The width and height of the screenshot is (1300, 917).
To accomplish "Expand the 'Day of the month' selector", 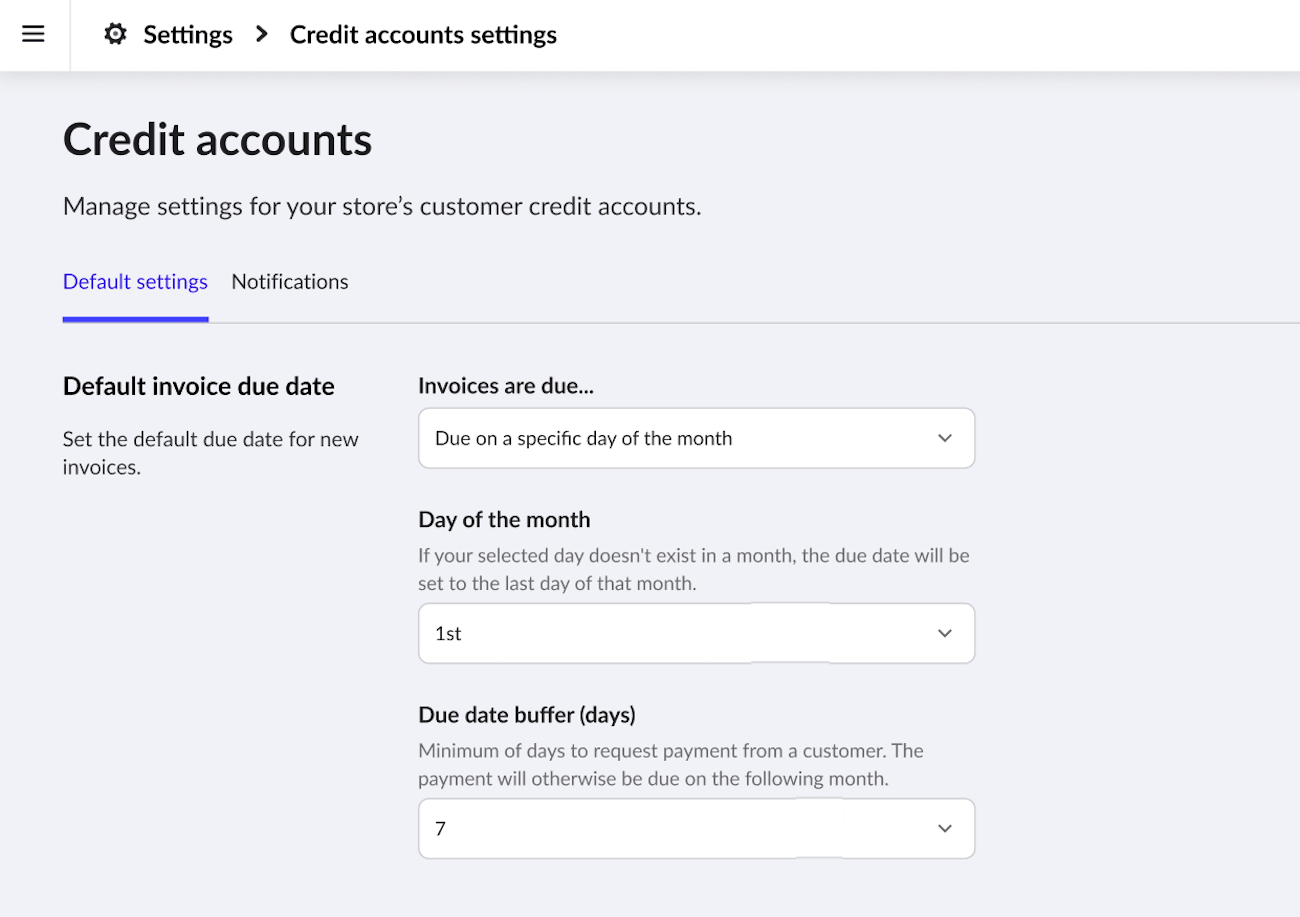I will (x=696, y=633).
